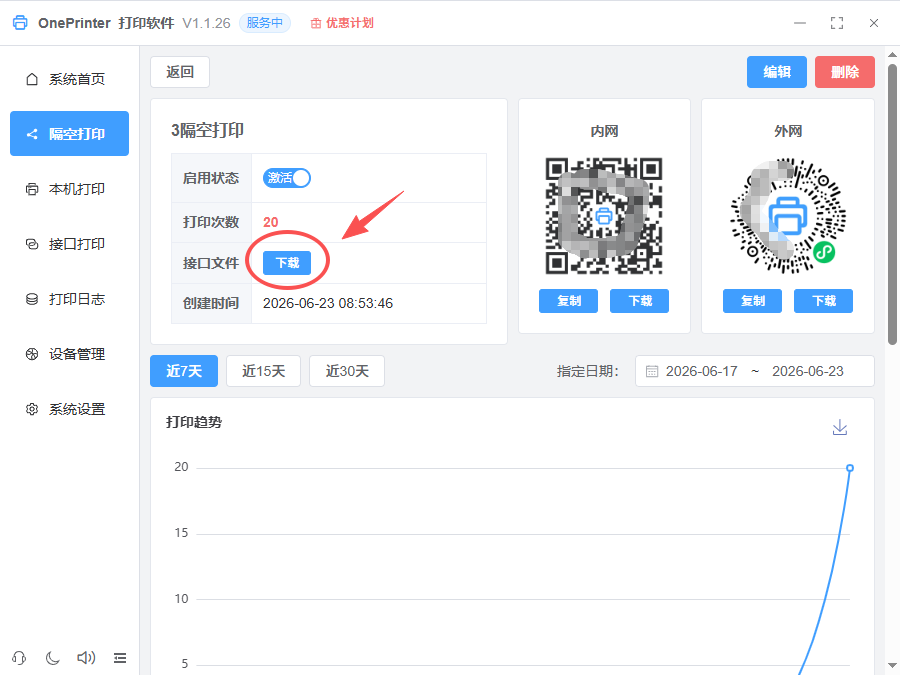Viewport: 900px width, 675px height.
Task: Click 创建时间 value 2026-06-23 08:53:46
Action: click(328, 303)
